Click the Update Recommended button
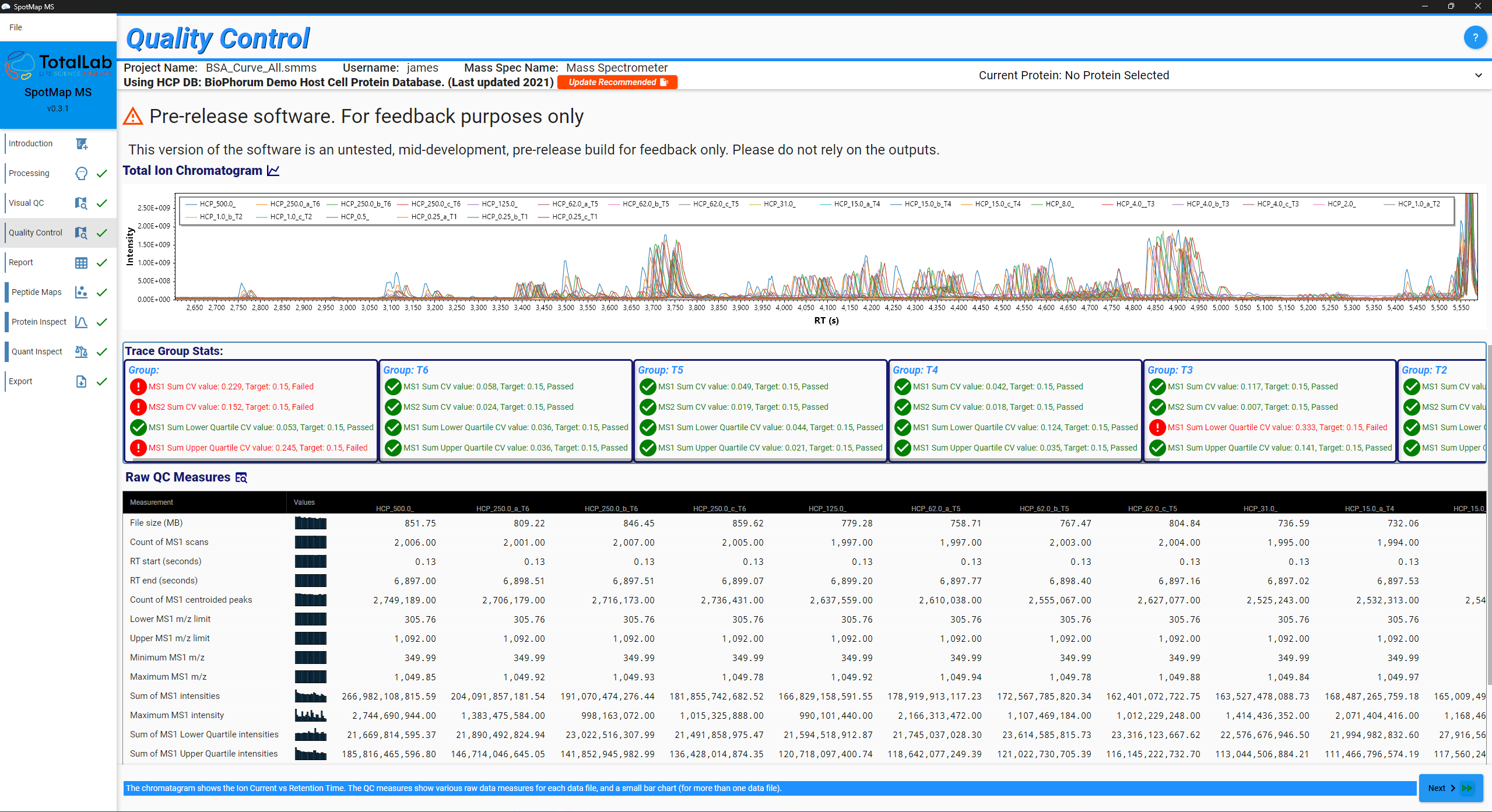The image size is (1492, 812). pyautogui.click(x=617, y=82)
